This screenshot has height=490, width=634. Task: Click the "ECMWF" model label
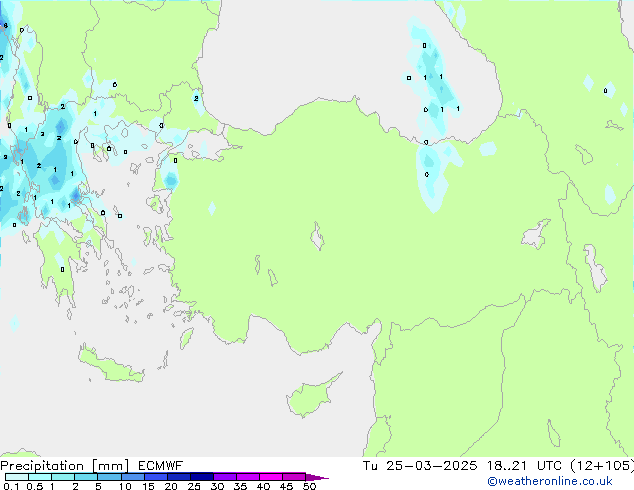click(x=160, y=466)
